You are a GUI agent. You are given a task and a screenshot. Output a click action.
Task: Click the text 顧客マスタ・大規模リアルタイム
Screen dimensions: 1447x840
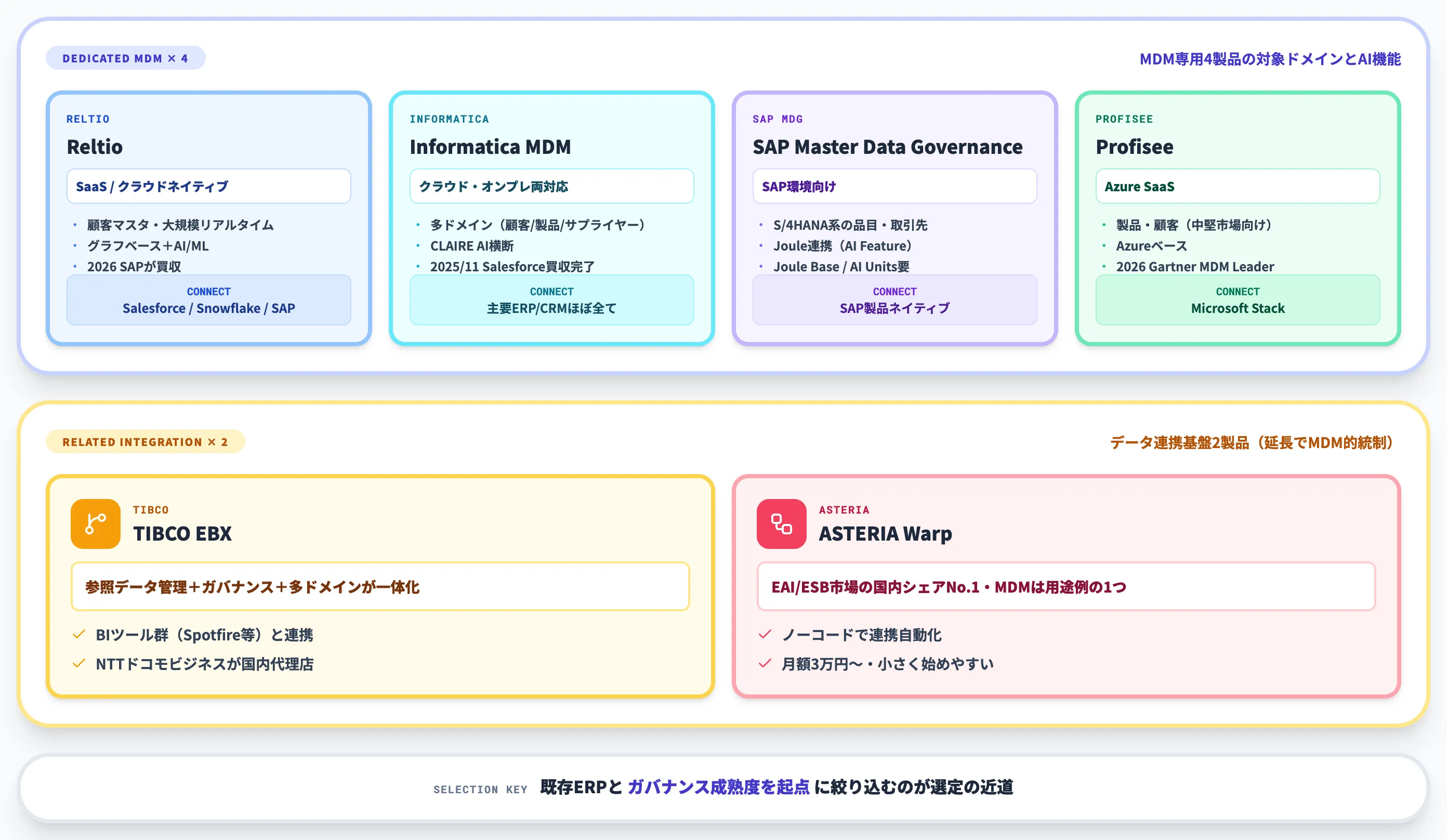tap(180, 225)
